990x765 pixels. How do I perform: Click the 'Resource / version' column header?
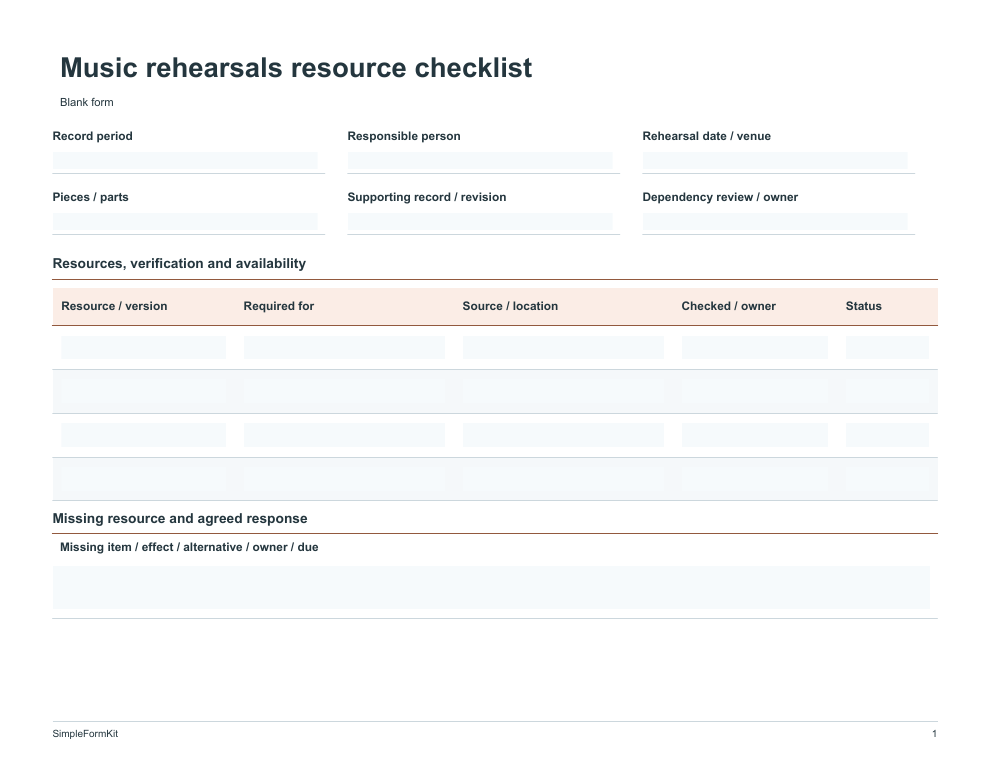tap(114, 306)
